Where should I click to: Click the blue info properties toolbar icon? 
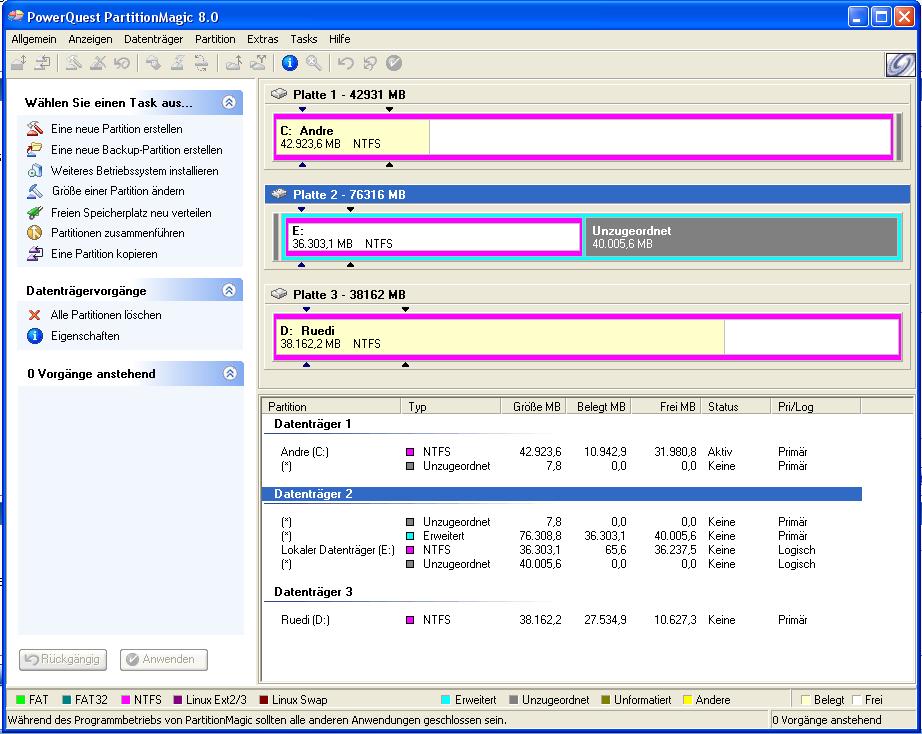pyautogui.click(x=289, y=63)
